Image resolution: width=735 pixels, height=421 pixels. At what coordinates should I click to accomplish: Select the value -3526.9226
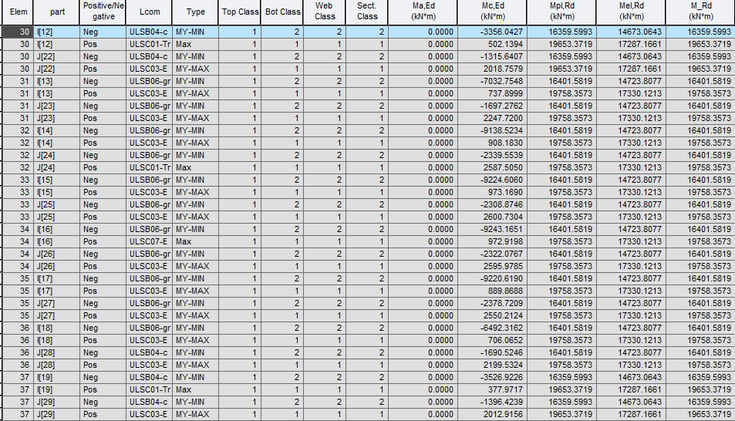pos(492,377)
